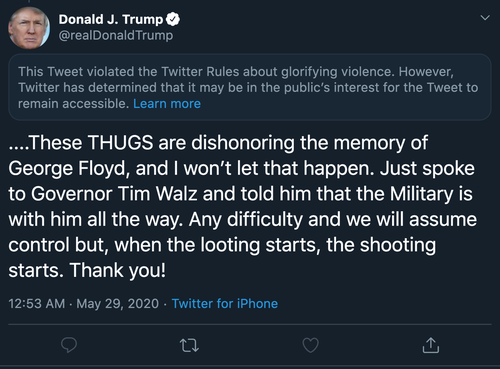
Task: Click the 12:53 AM time stamp
Action: (37, 304)
